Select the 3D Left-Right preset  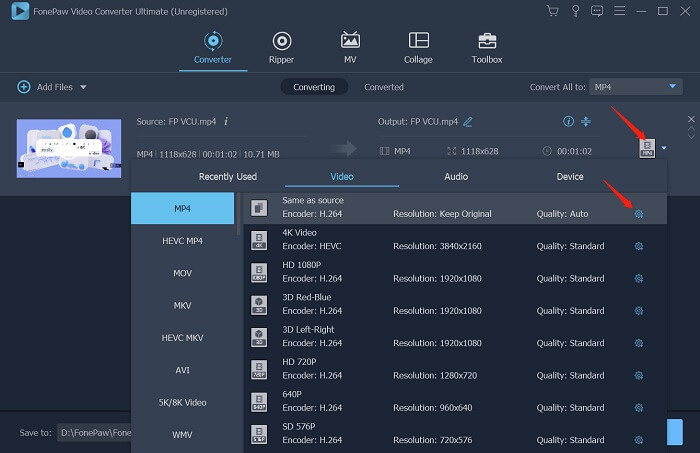pos(455,337)
